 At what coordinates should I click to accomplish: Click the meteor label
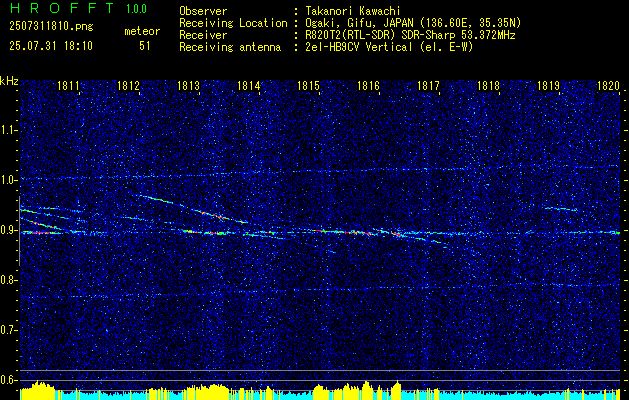tap(142, 32)
